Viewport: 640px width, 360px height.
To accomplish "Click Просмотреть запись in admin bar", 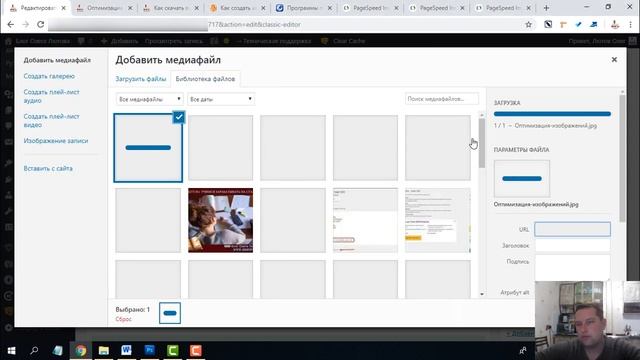I will [x=175, y=41].
